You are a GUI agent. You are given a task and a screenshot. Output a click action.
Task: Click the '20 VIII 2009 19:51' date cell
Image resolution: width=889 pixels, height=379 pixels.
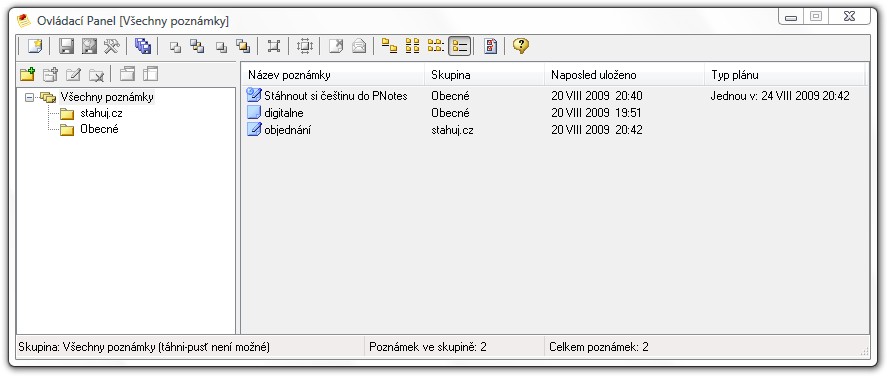(x=596, y=113)
